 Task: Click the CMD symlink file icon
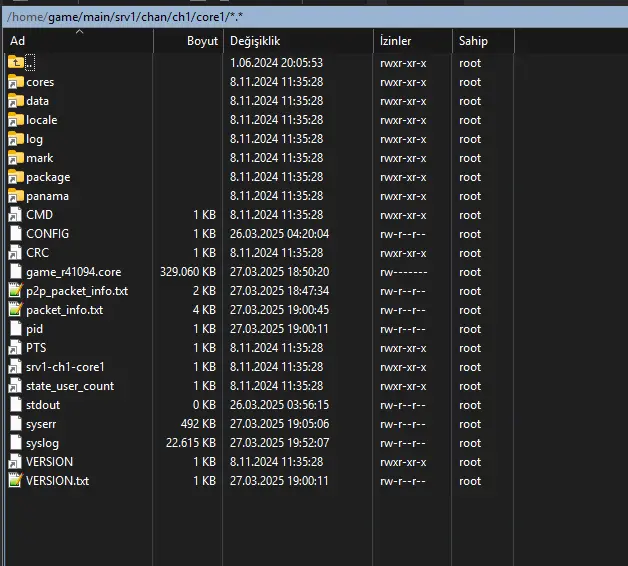15,215
